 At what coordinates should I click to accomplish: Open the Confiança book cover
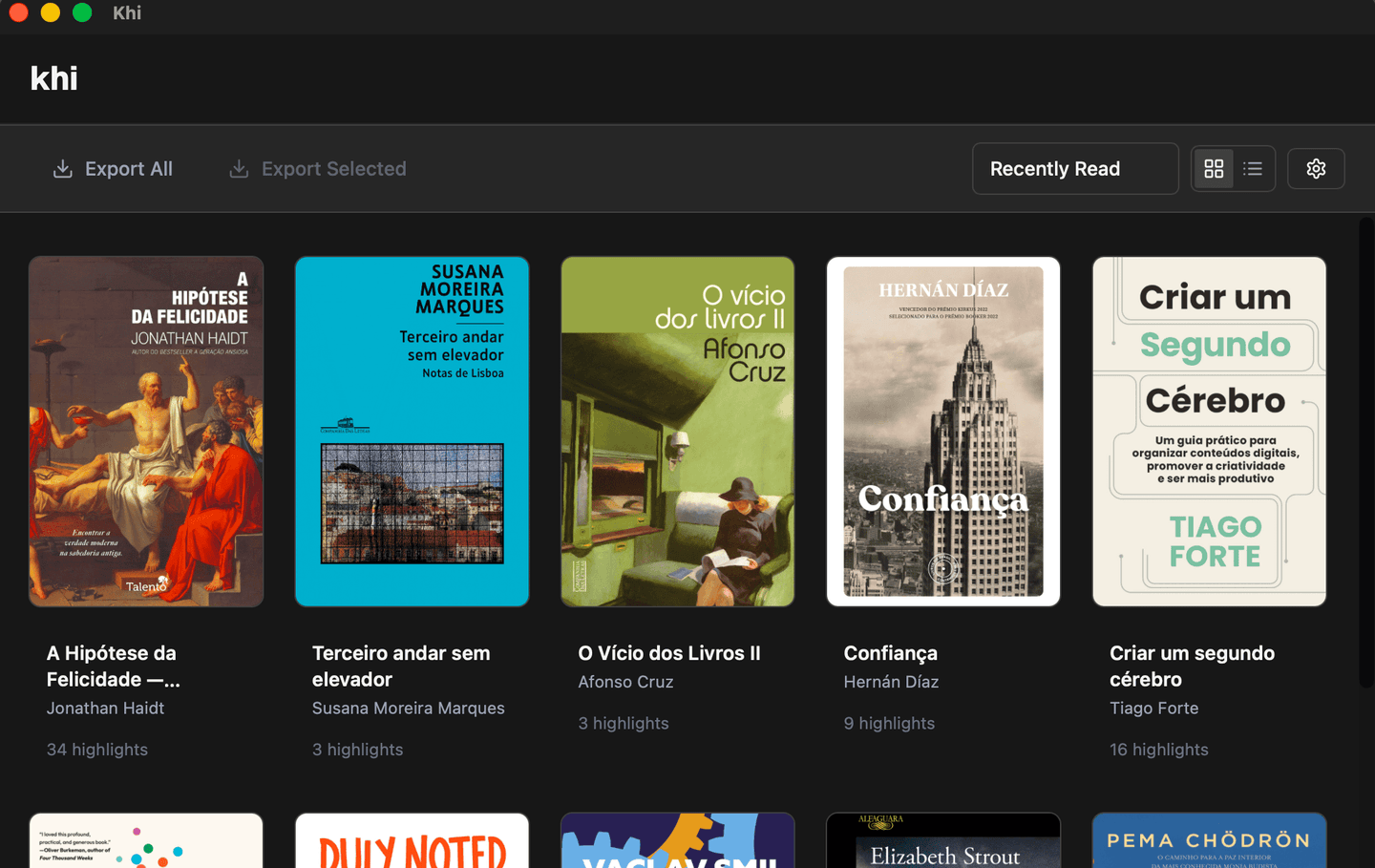click(x=943, y=432)
